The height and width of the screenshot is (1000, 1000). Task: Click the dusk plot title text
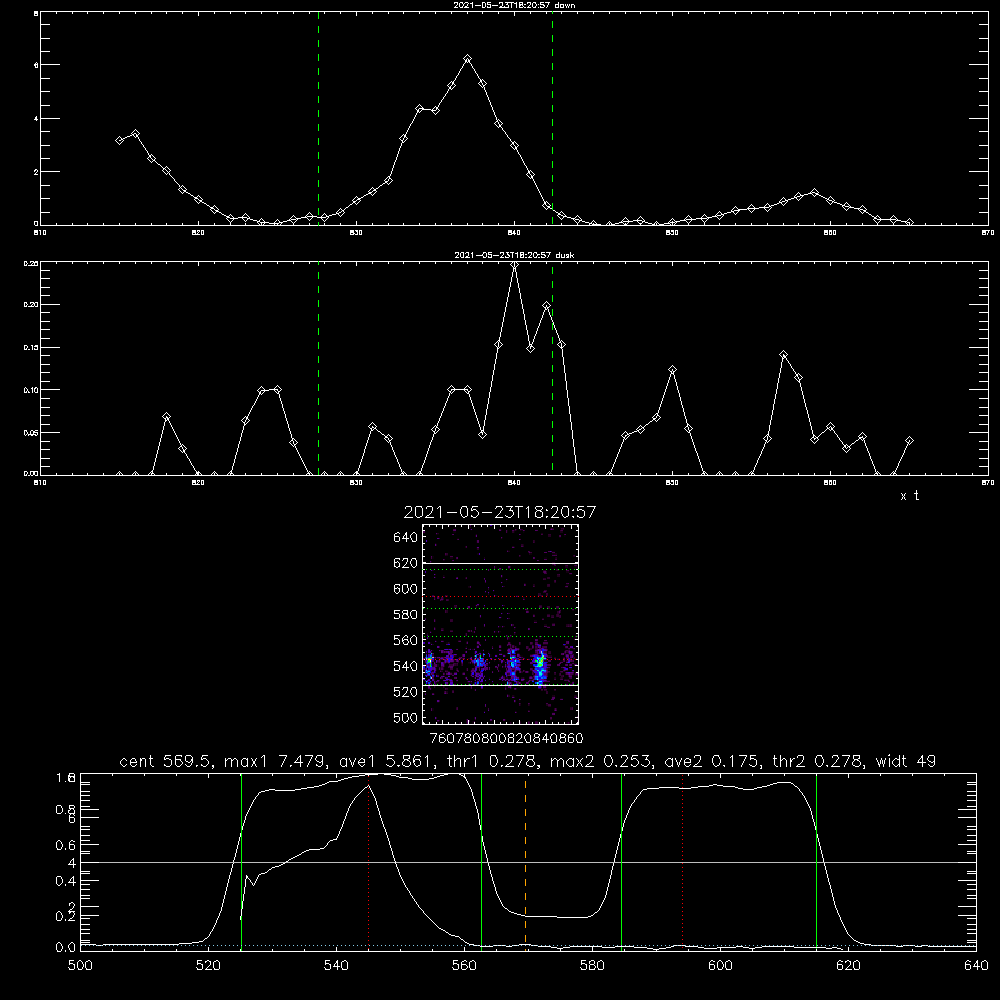[515, 255]
